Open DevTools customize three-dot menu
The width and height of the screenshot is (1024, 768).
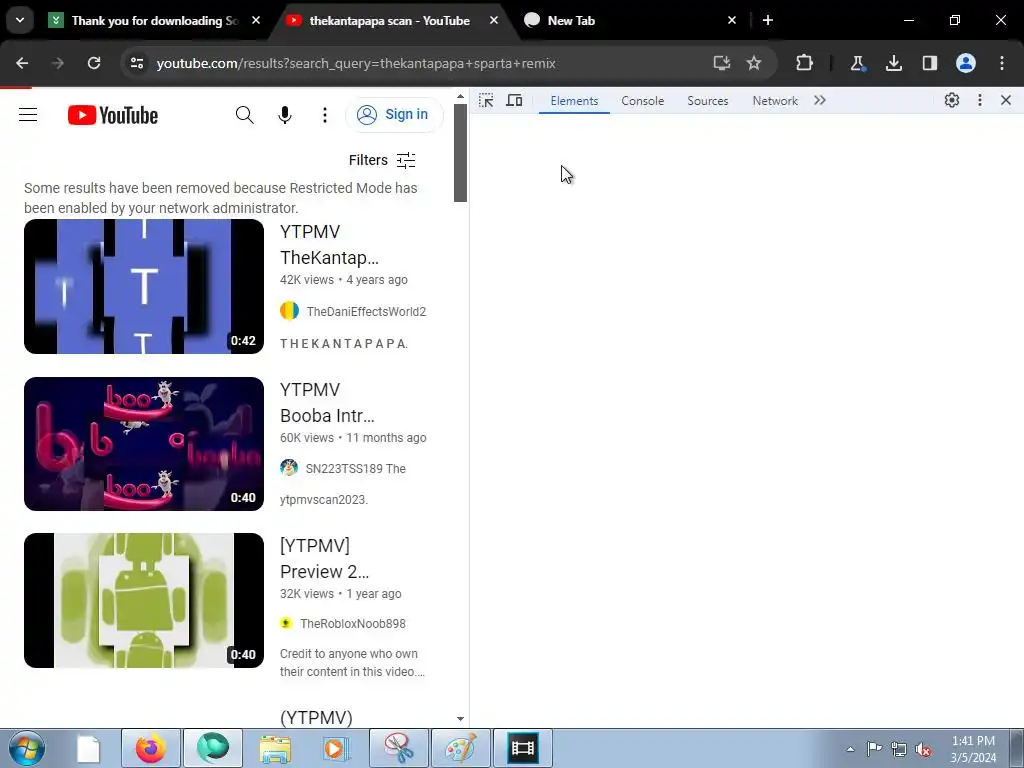click(980, 101)
